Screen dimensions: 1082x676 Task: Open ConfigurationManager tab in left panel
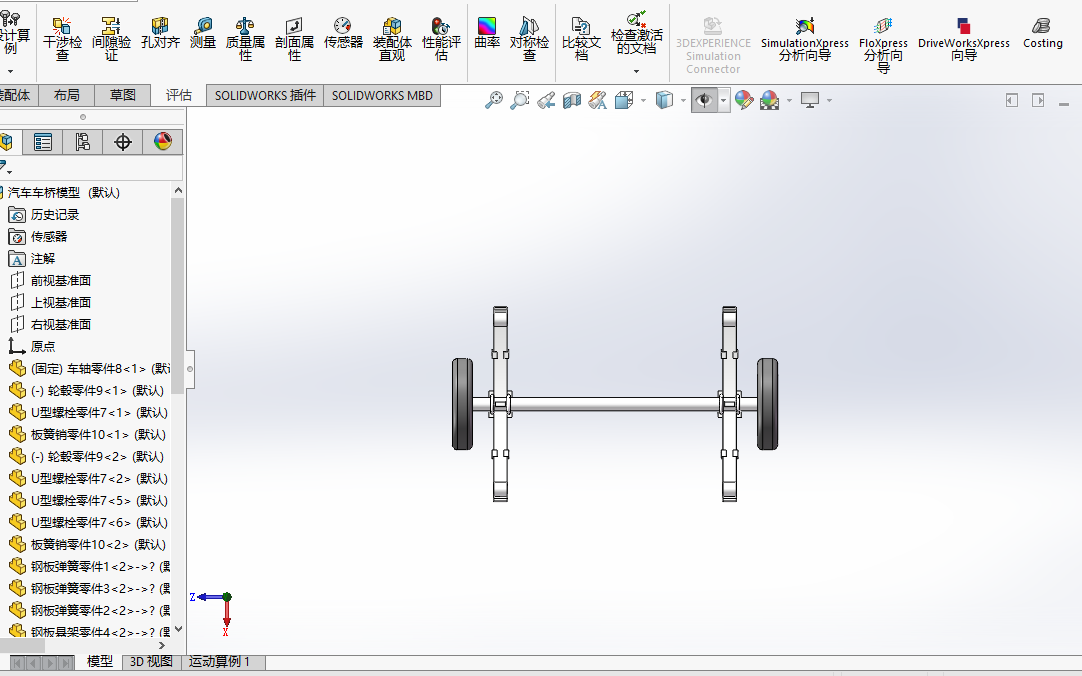[83, 142]
